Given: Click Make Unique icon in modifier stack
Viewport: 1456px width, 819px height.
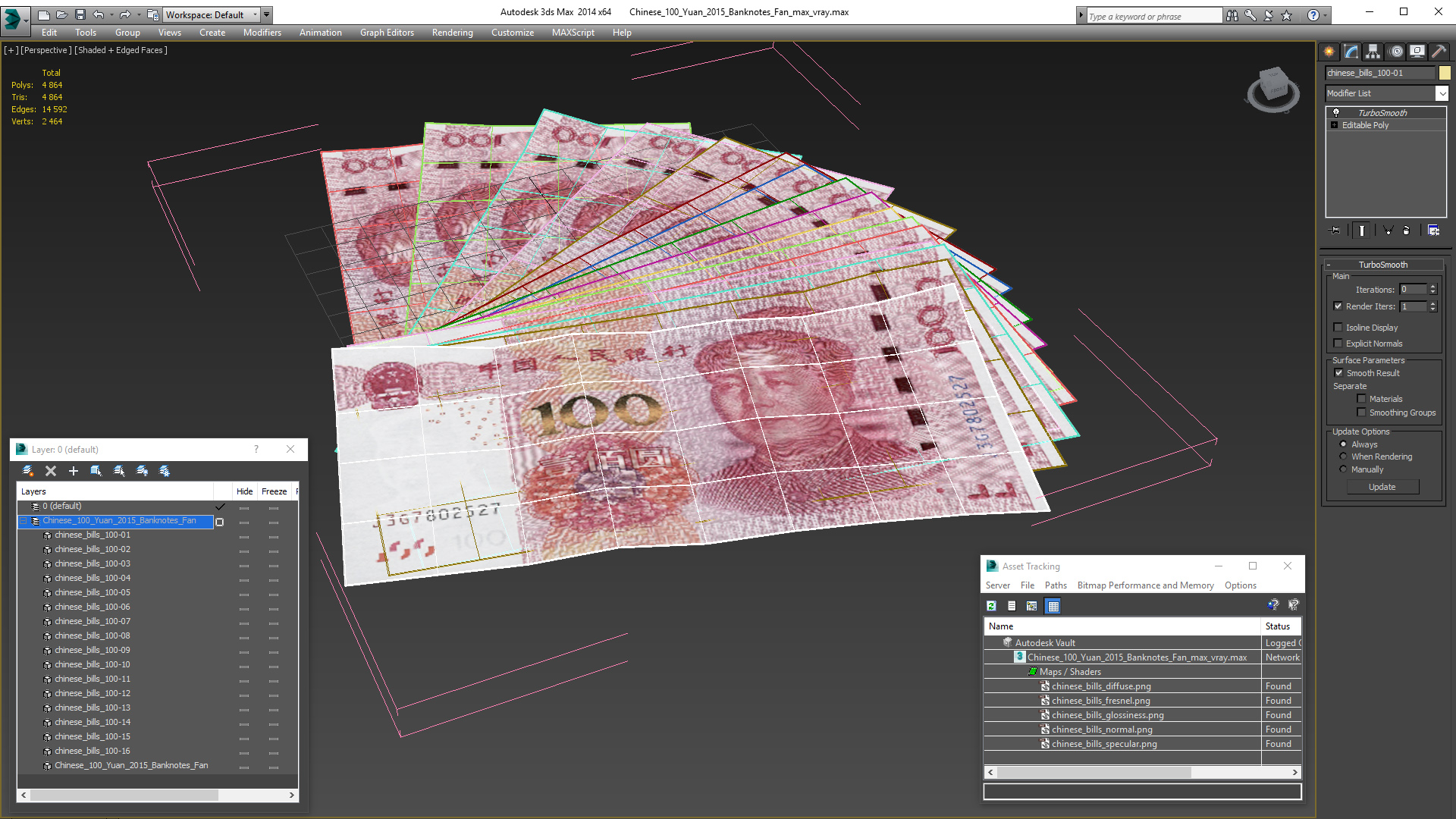Looking at the screenshot, I should (x=1388, y=231).
